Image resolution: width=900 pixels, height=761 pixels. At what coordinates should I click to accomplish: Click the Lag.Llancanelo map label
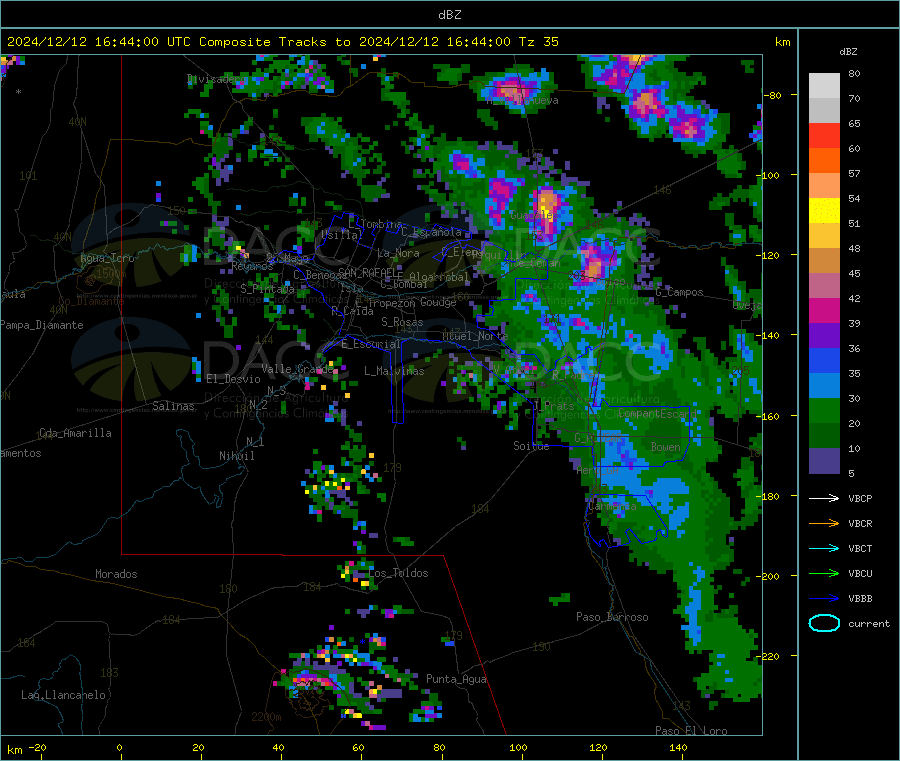tap(63, 695)
